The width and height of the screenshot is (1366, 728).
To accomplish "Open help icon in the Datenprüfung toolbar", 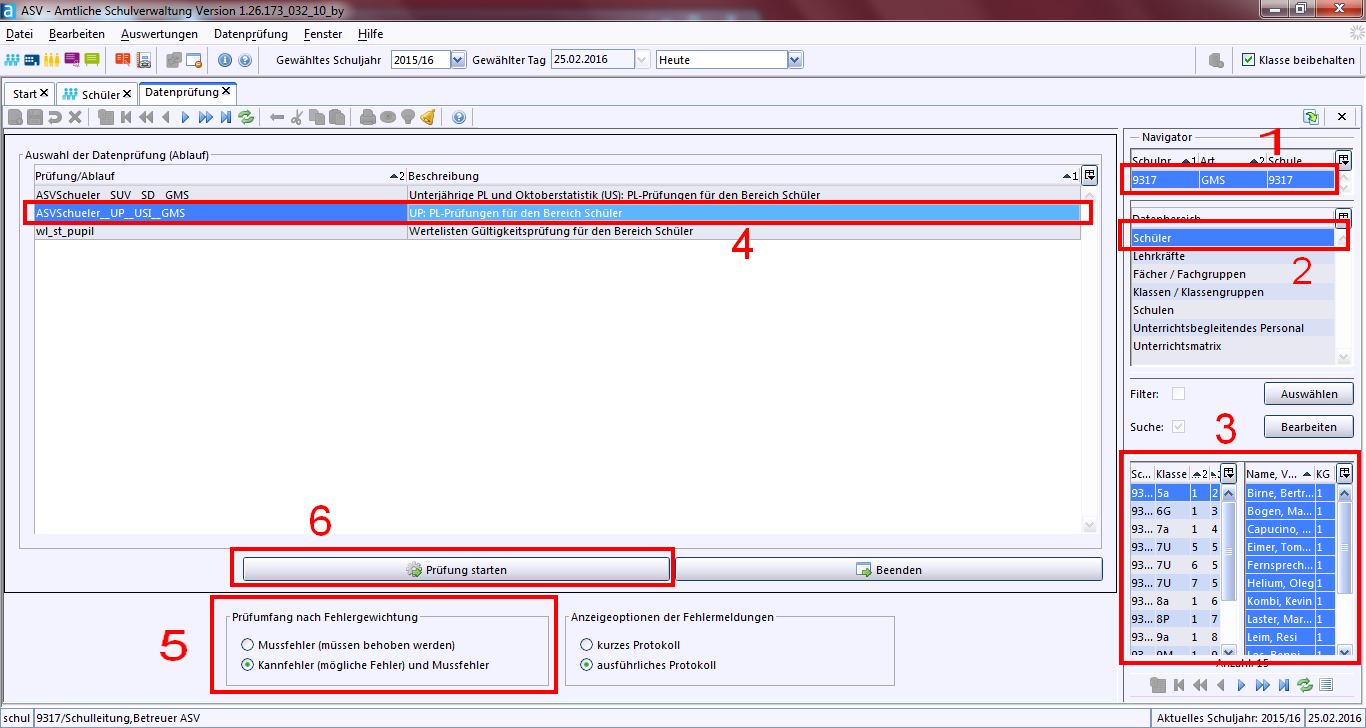I will tap(459, 117).
